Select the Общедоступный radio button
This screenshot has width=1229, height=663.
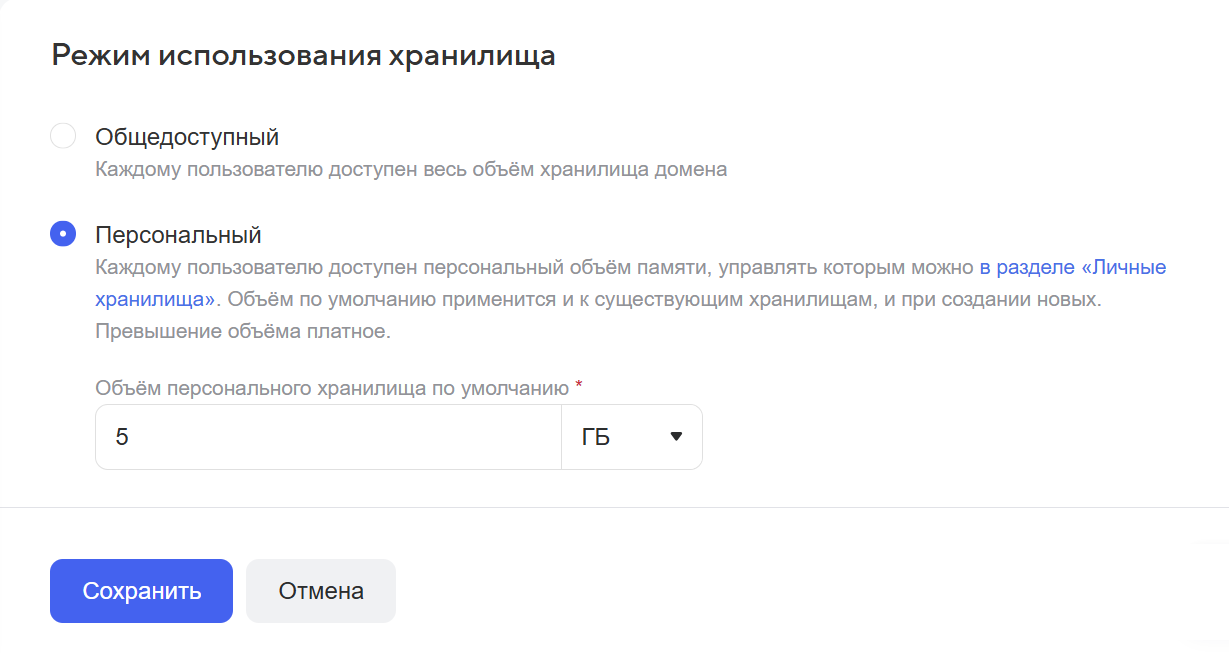pyautogui.click(x=63, y=136)
